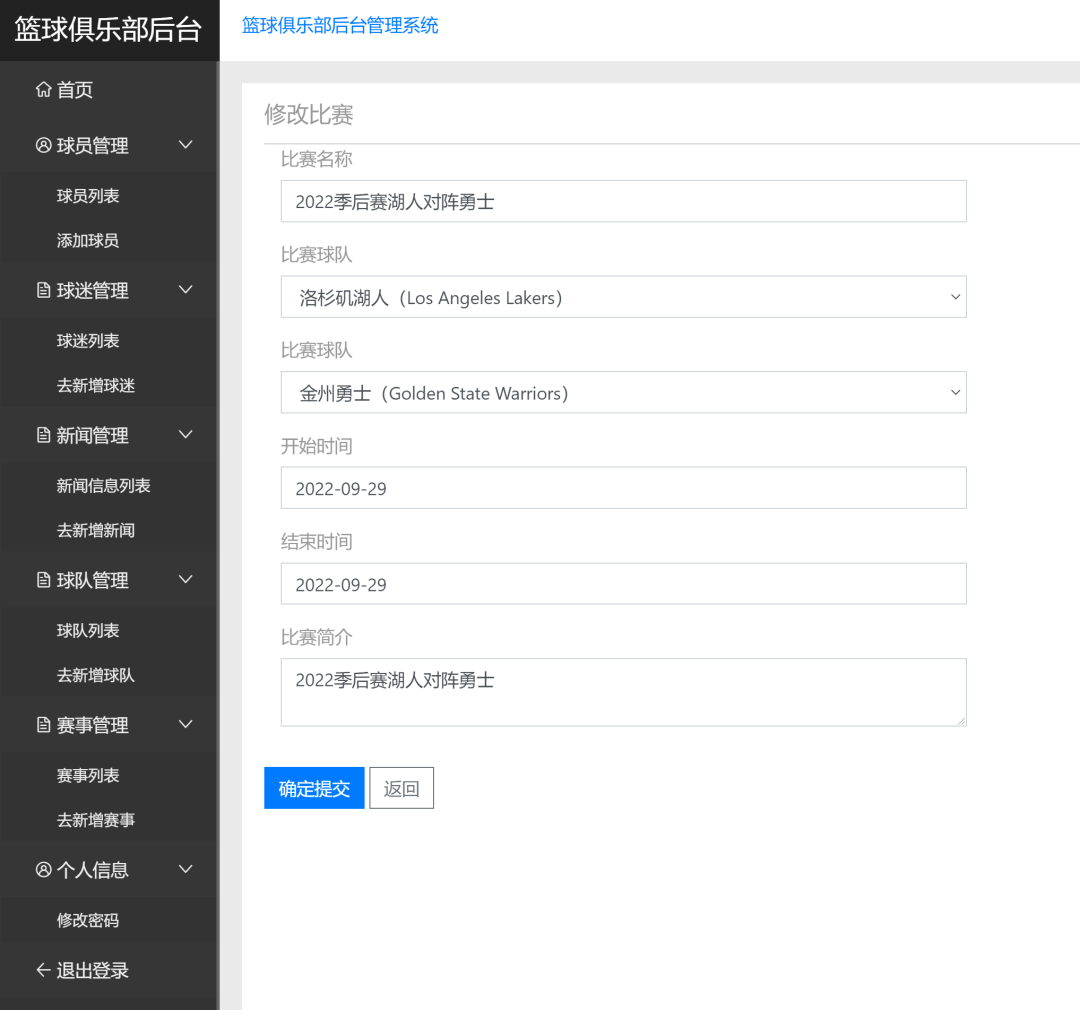Screen dimensions: 1080x1010
Task: Collapse the 新闻管理 menu chevron
Action: click(185, 434)
